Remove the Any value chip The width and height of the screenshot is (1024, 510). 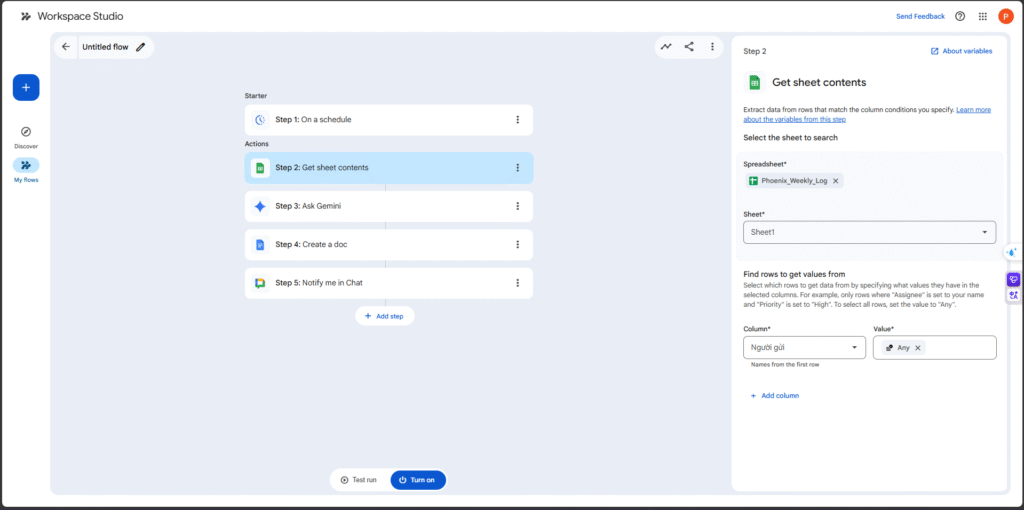[917, 348]
